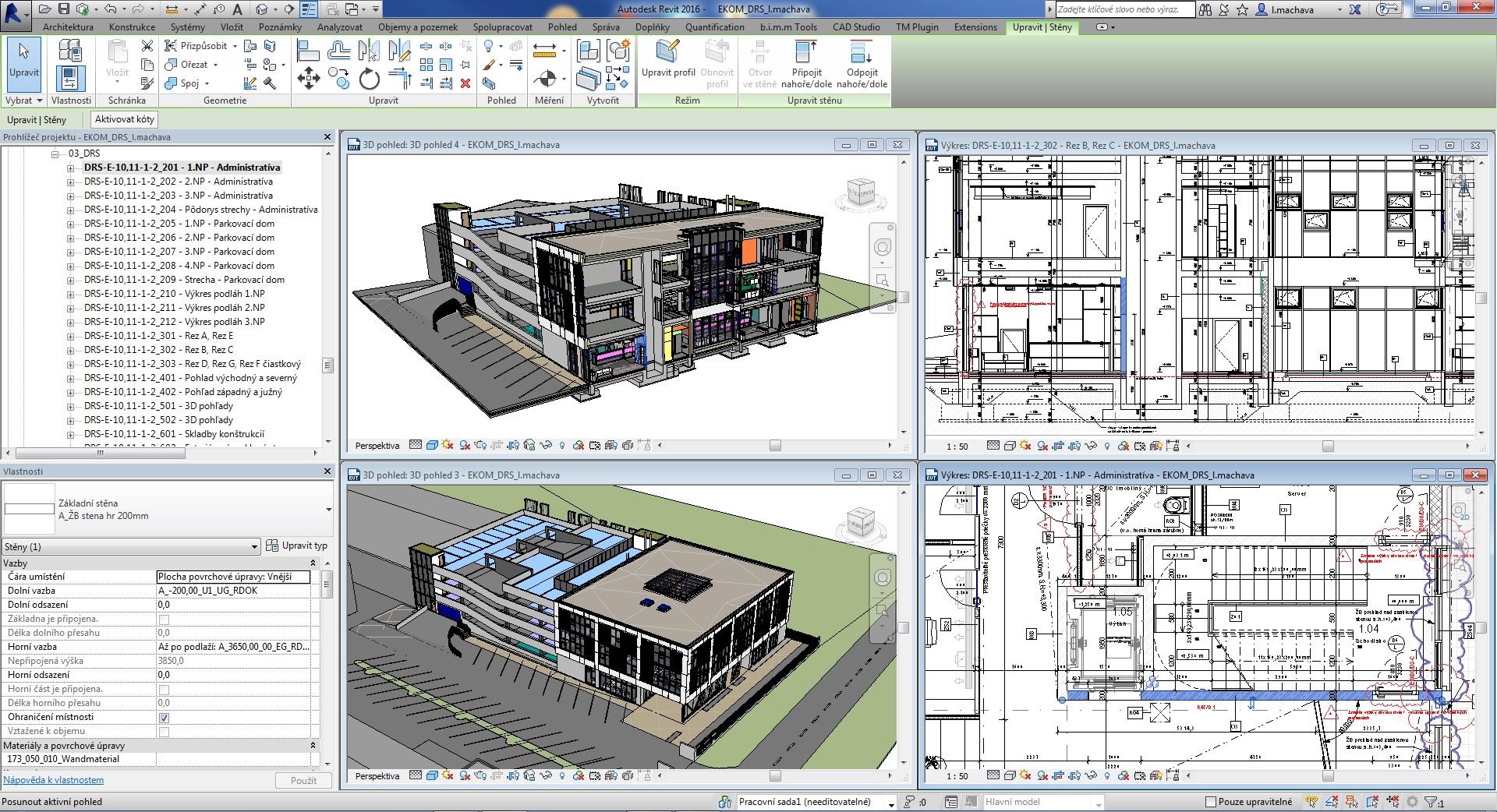Uncheck the Ohraničení místnosti checkbox
The height and width of the screenshot is (812, 1497).
(x=164, y=718)
